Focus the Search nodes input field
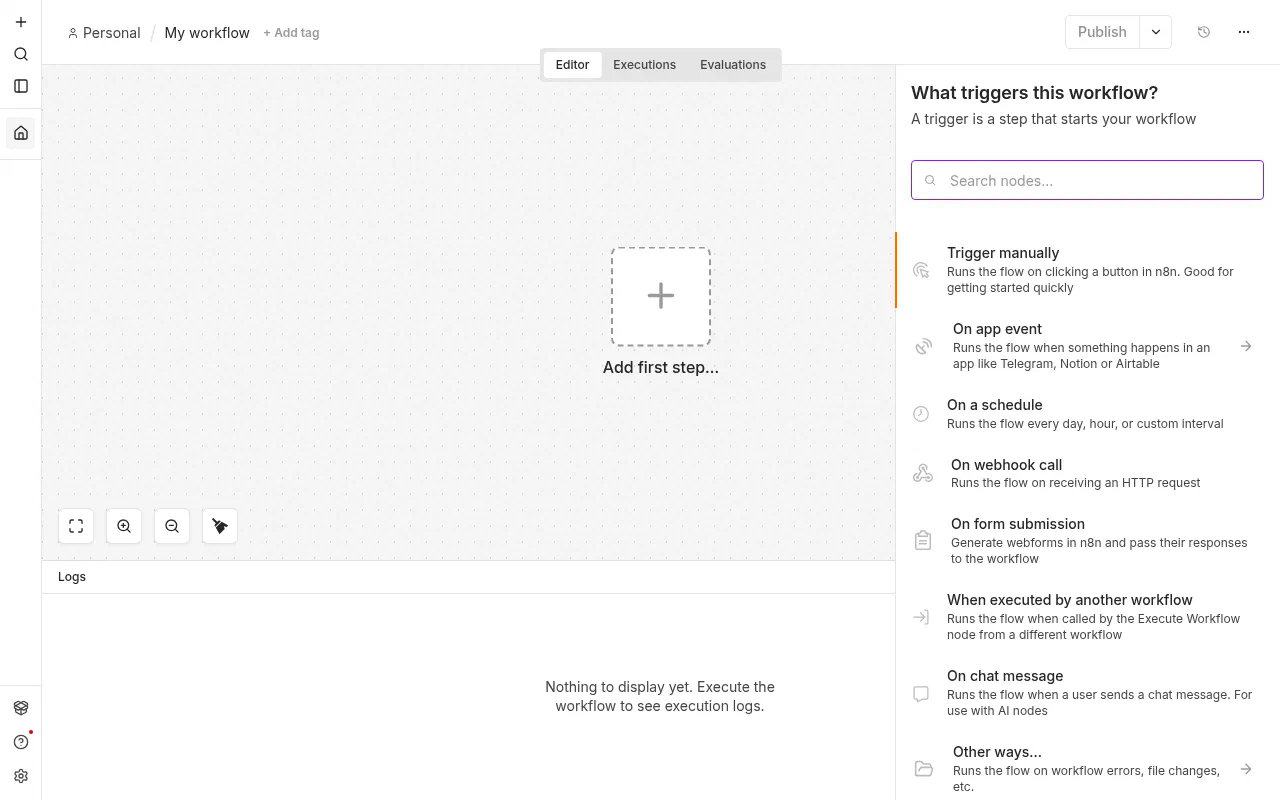The width and height of the screenshot is (1280, 800). 1087,180
